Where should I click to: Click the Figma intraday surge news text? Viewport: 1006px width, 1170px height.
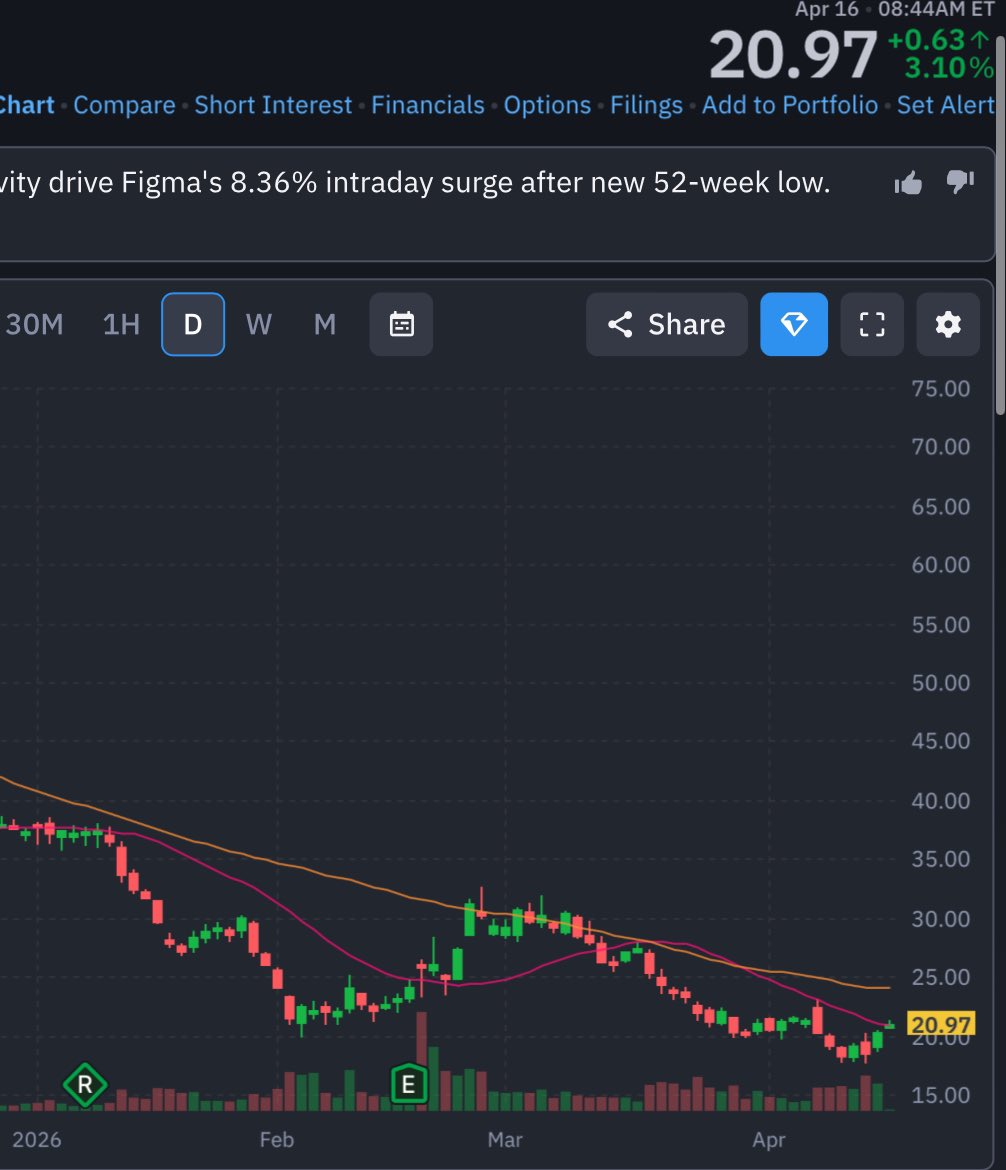415,183
